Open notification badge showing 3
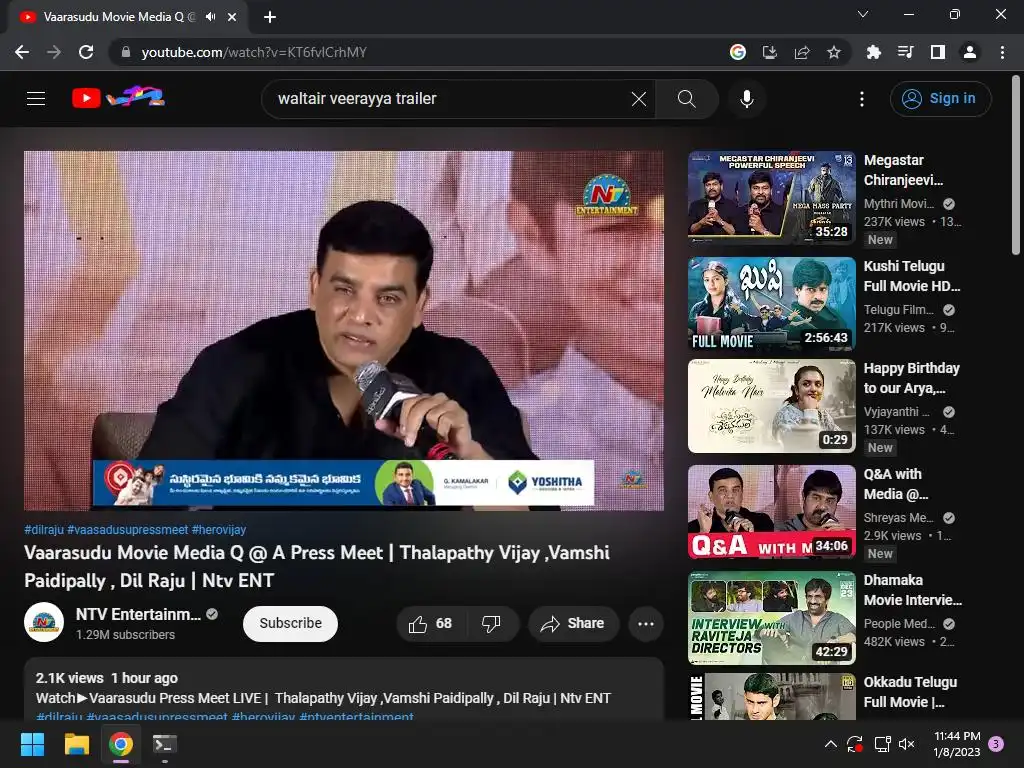Viewport: 1024px width, 768px height. click(996, 744)
